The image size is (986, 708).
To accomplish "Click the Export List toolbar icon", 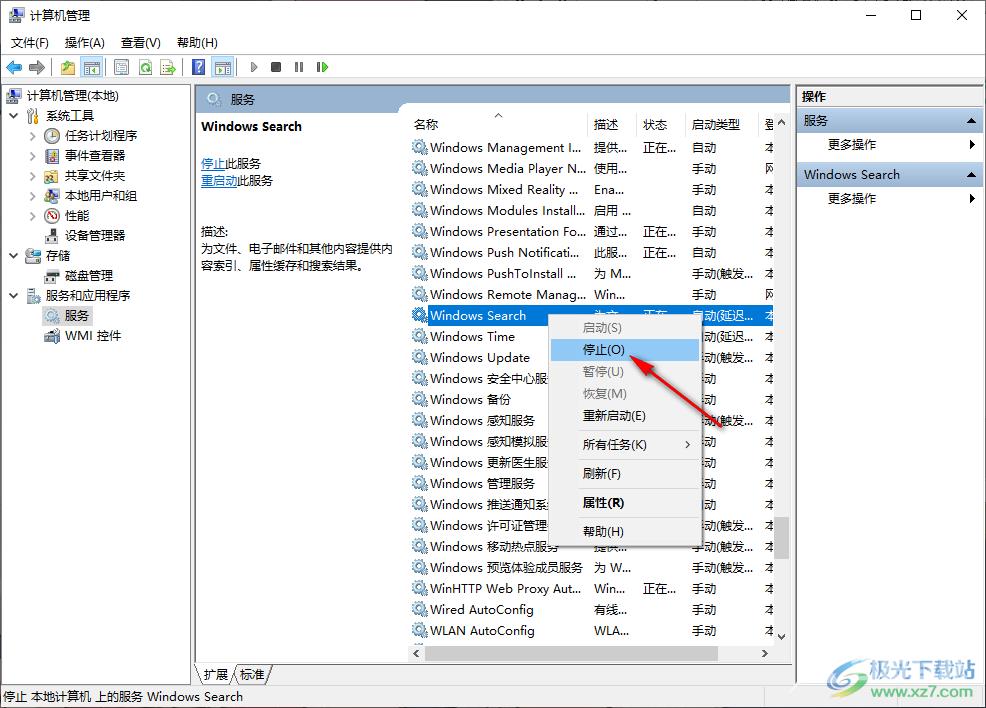I will 168,67.
